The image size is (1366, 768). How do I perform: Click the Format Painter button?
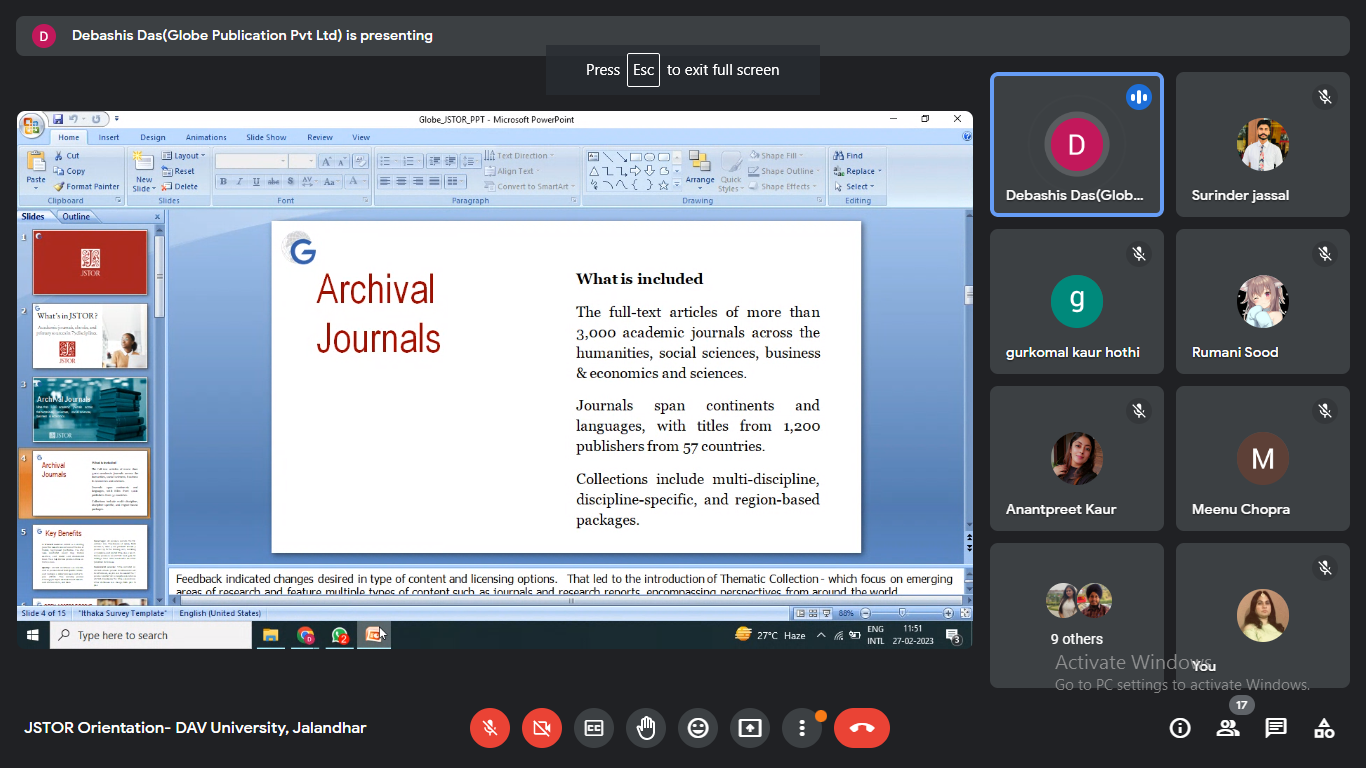tap(87, 186)
